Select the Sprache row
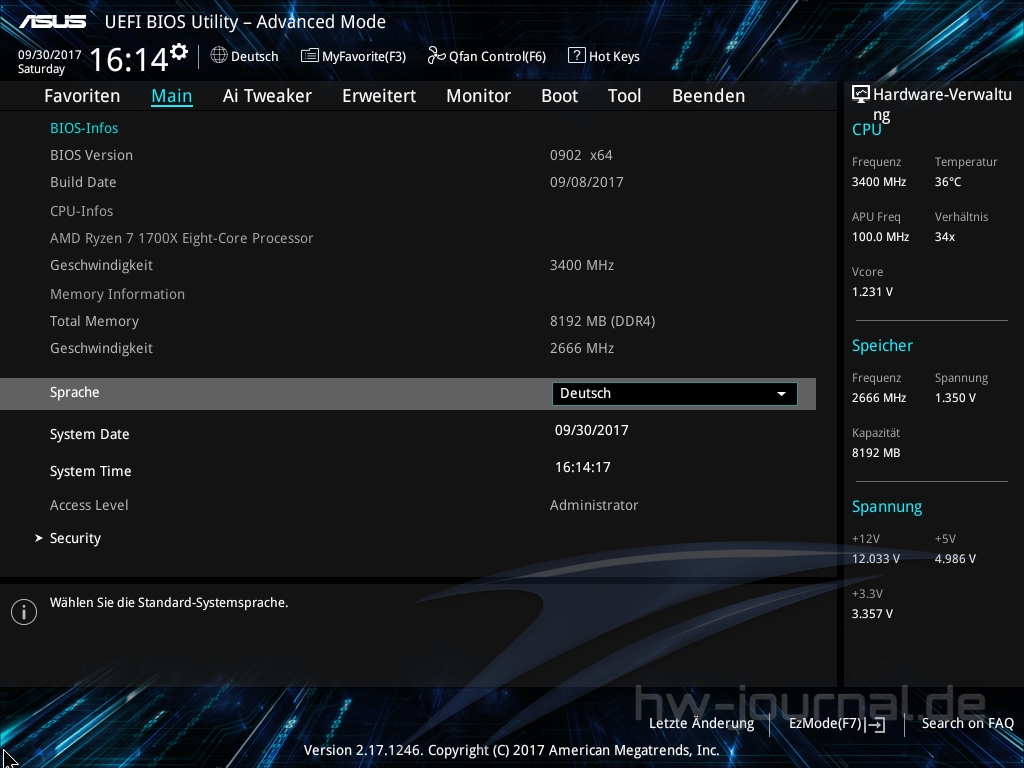1024x768 pixels. pyautogui.click(x=408, y=394)
